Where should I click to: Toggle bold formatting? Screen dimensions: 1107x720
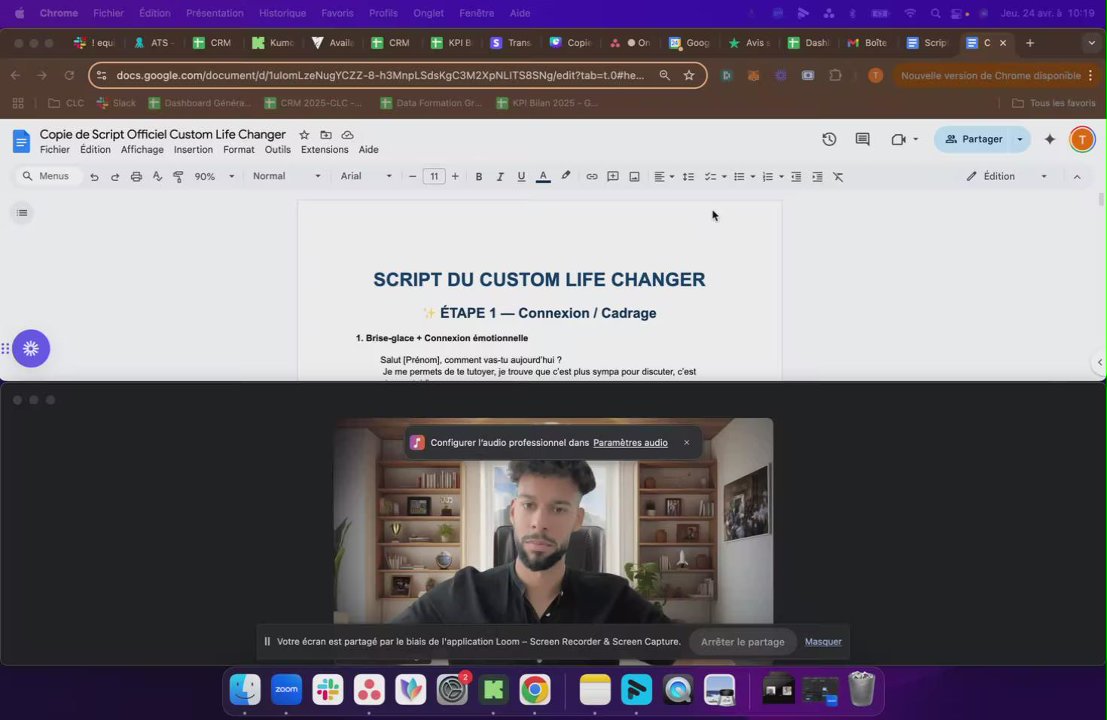tap(479, 176)
